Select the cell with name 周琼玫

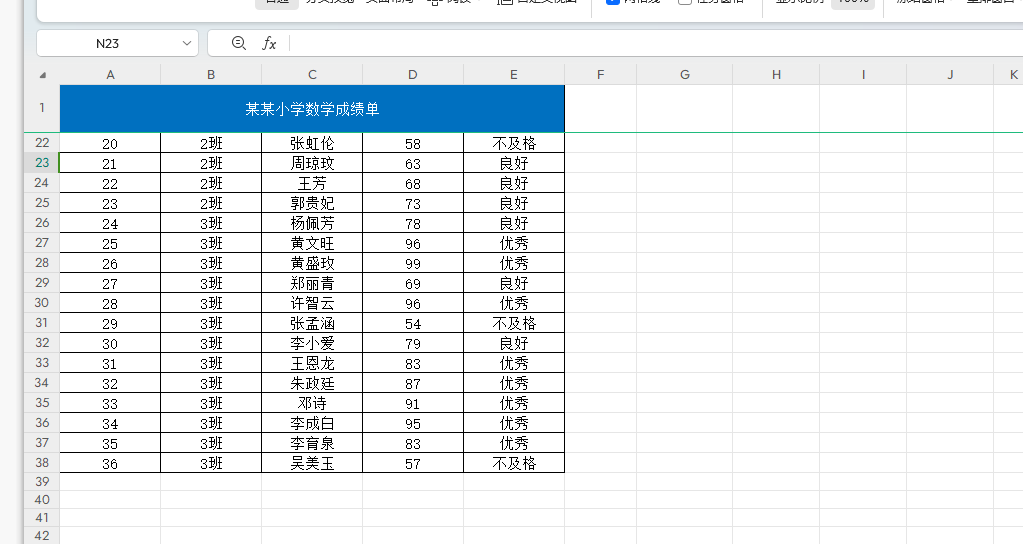[312, 163]
